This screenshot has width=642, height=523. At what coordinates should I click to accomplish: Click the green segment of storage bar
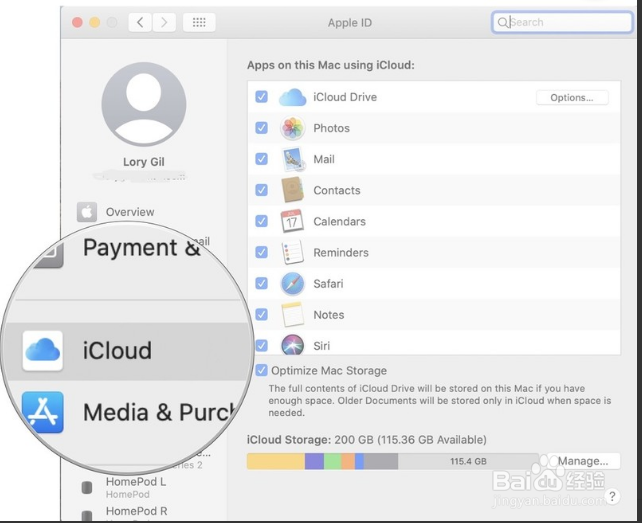332,461
